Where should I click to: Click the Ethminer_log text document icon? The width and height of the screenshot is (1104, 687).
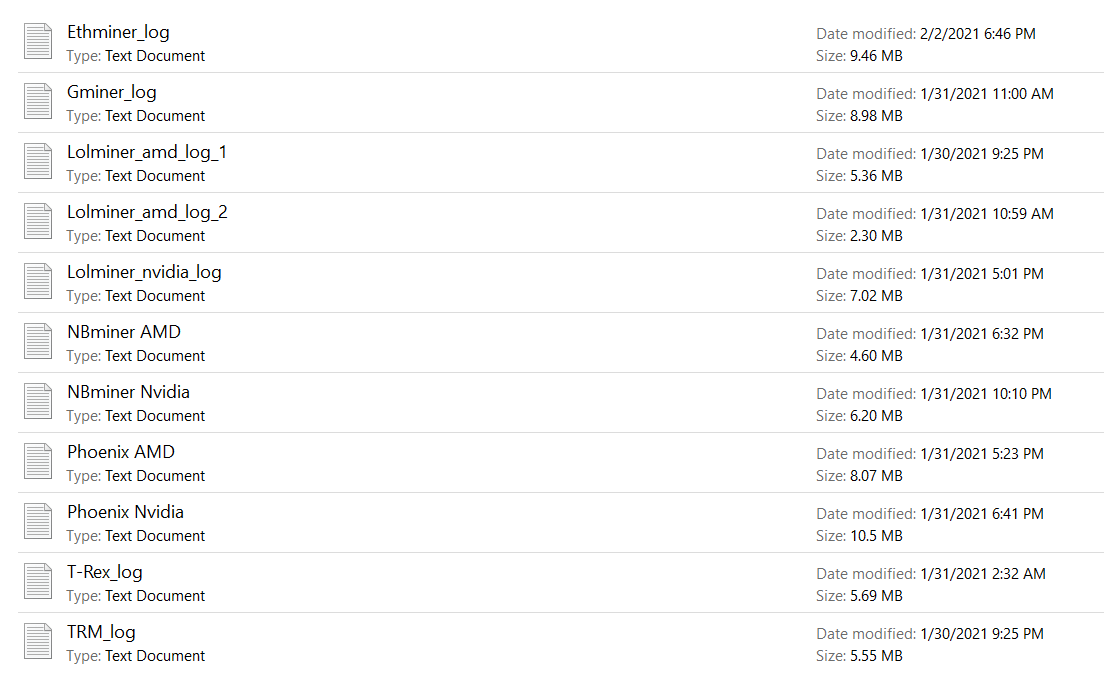pos(38,42)
